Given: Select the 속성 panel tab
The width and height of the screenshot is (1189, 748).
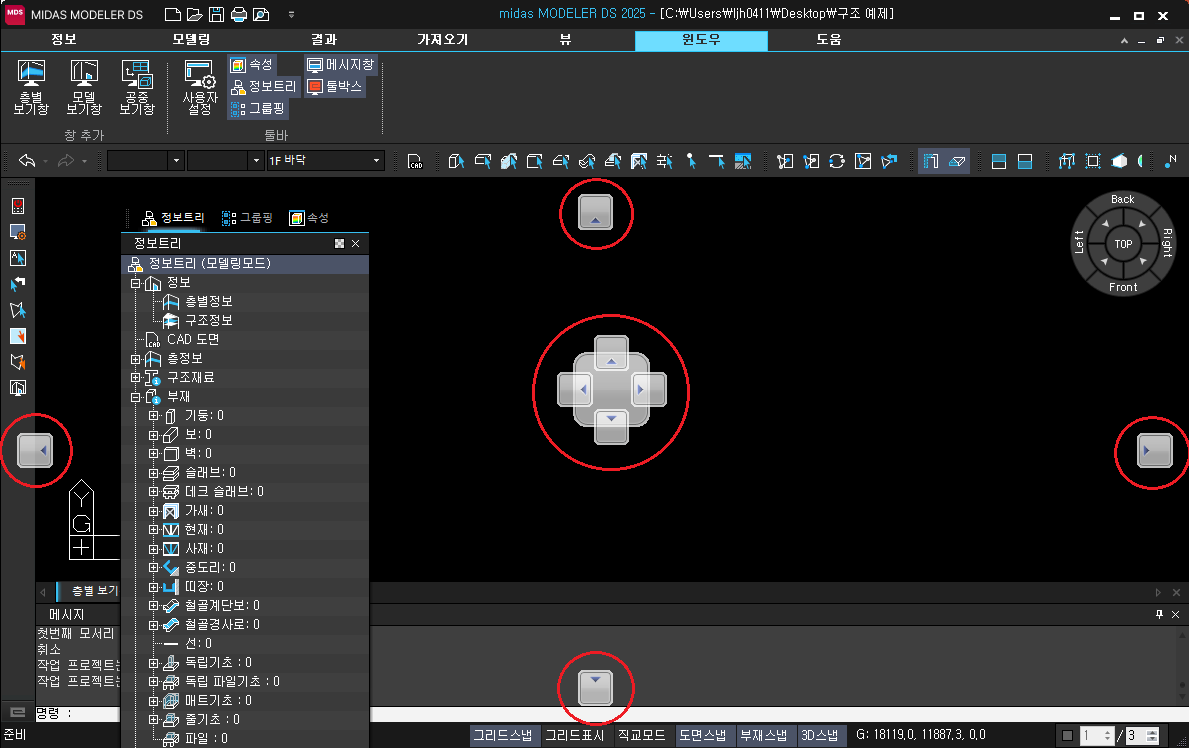Looking at the screenshot, I should pos(309,218).
